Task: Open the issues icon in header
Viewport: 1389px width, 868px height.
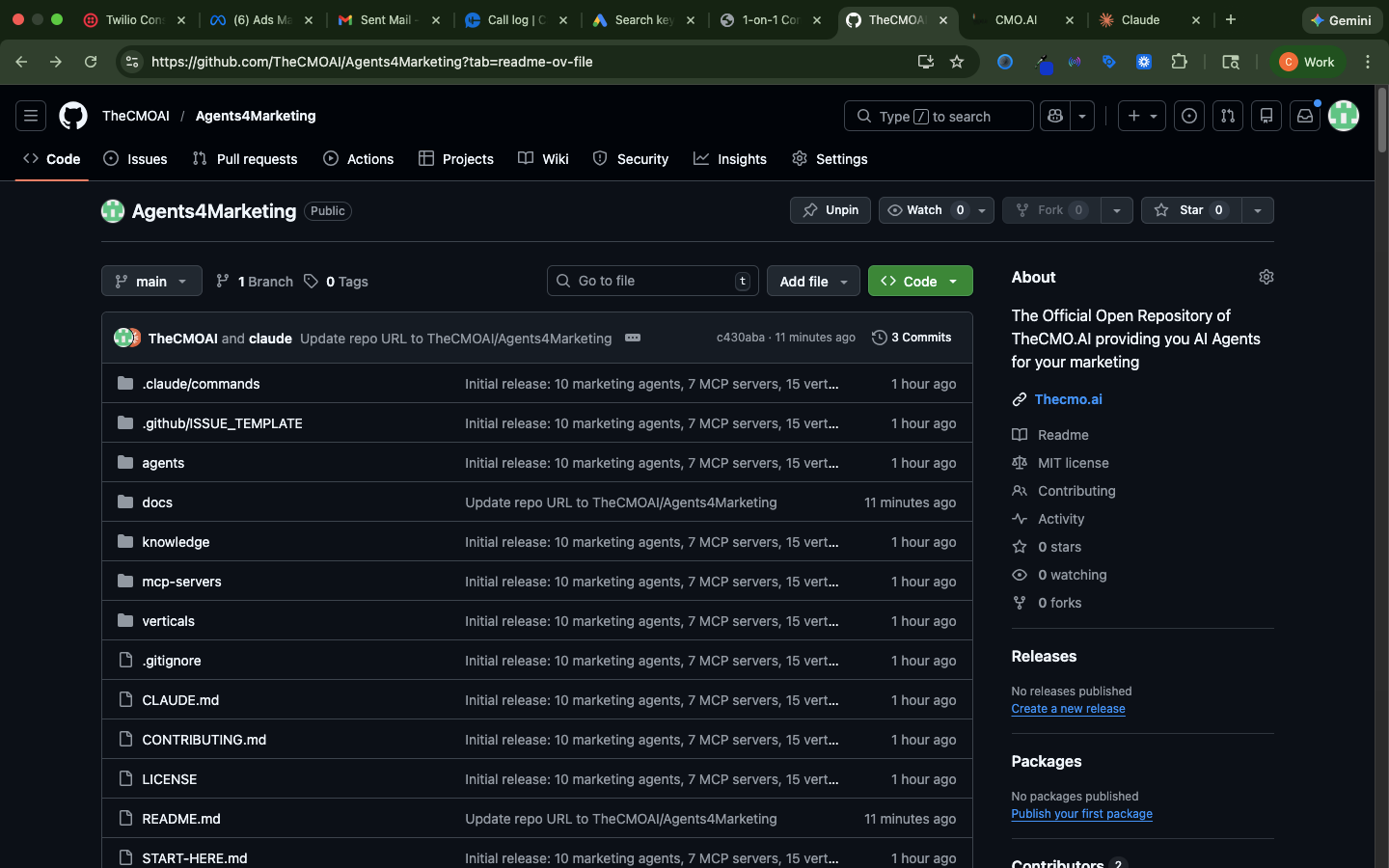Action: coord(1189,116)
